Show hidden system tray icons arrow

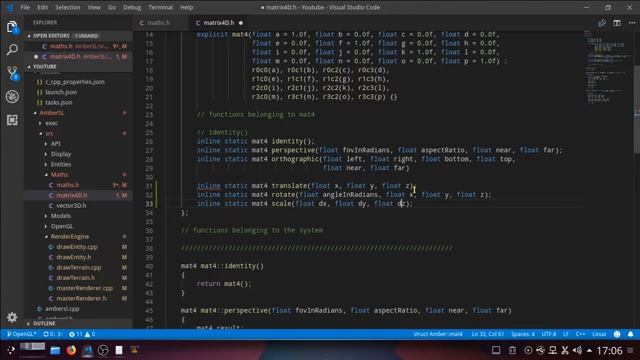click(x=589, y=350)
